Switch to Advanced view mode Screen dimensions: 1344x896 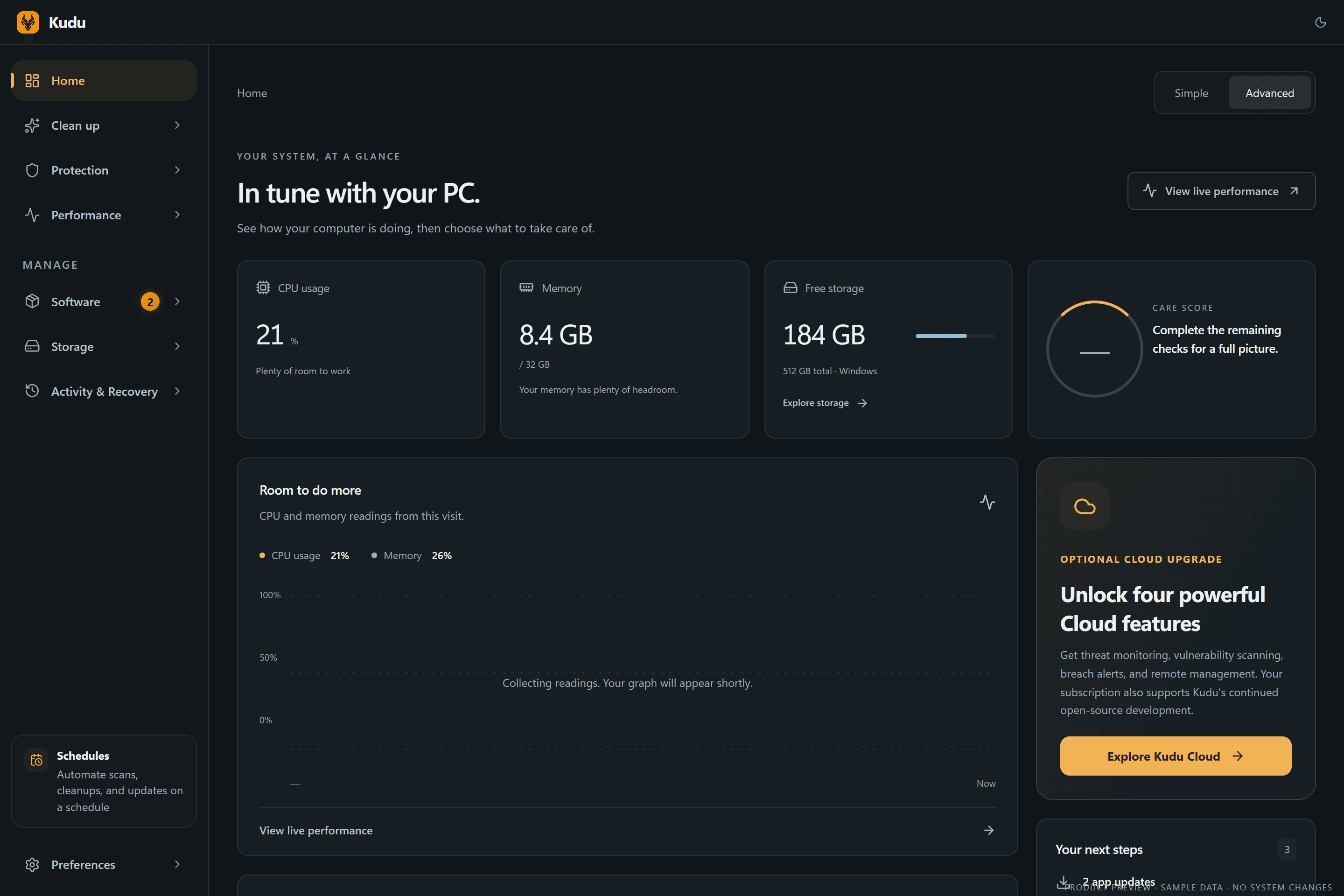click(x=1270, y=92)
